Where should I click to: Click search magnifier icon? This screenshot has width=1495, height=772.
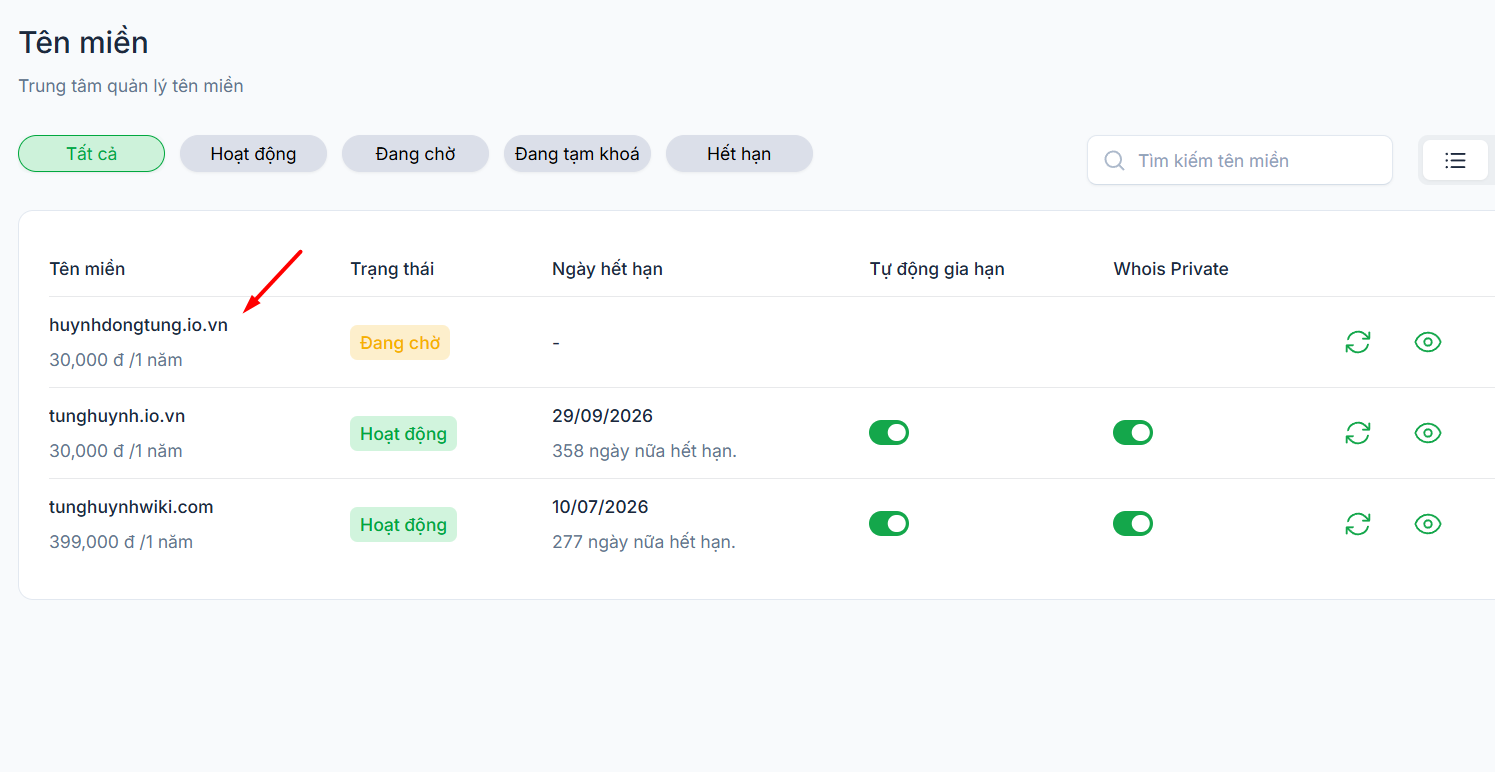1114,161
